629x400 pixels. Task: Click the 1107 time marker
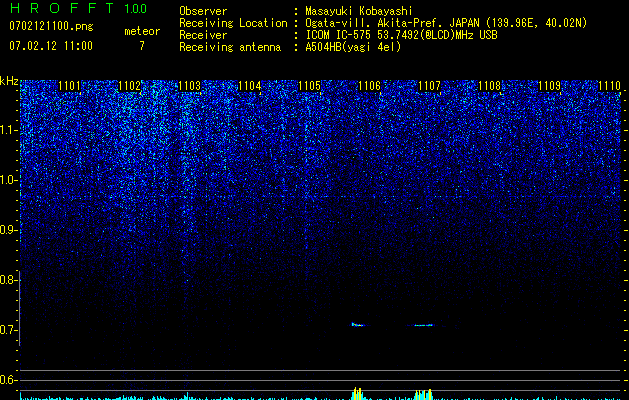[x=429, y=86]
